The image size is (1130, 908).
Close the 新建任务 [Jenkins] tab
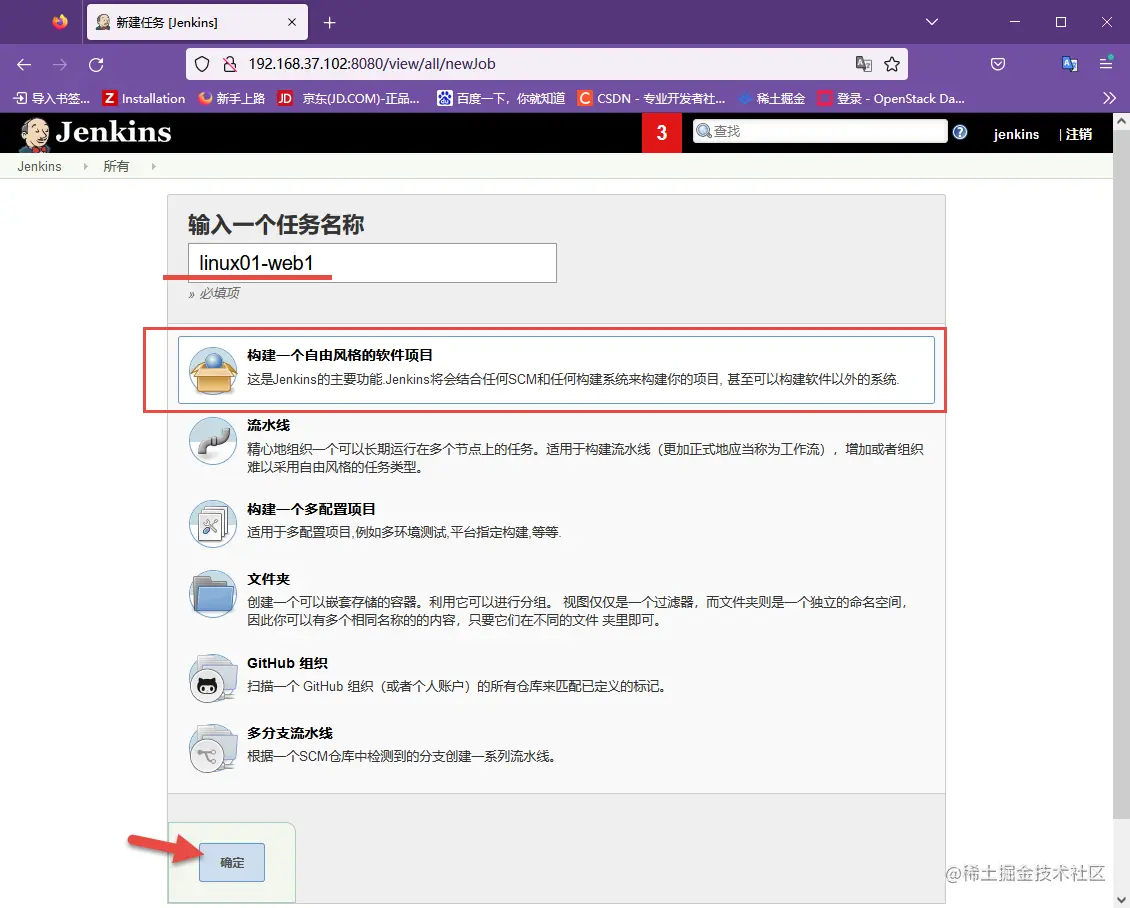(x=292, y=22)
